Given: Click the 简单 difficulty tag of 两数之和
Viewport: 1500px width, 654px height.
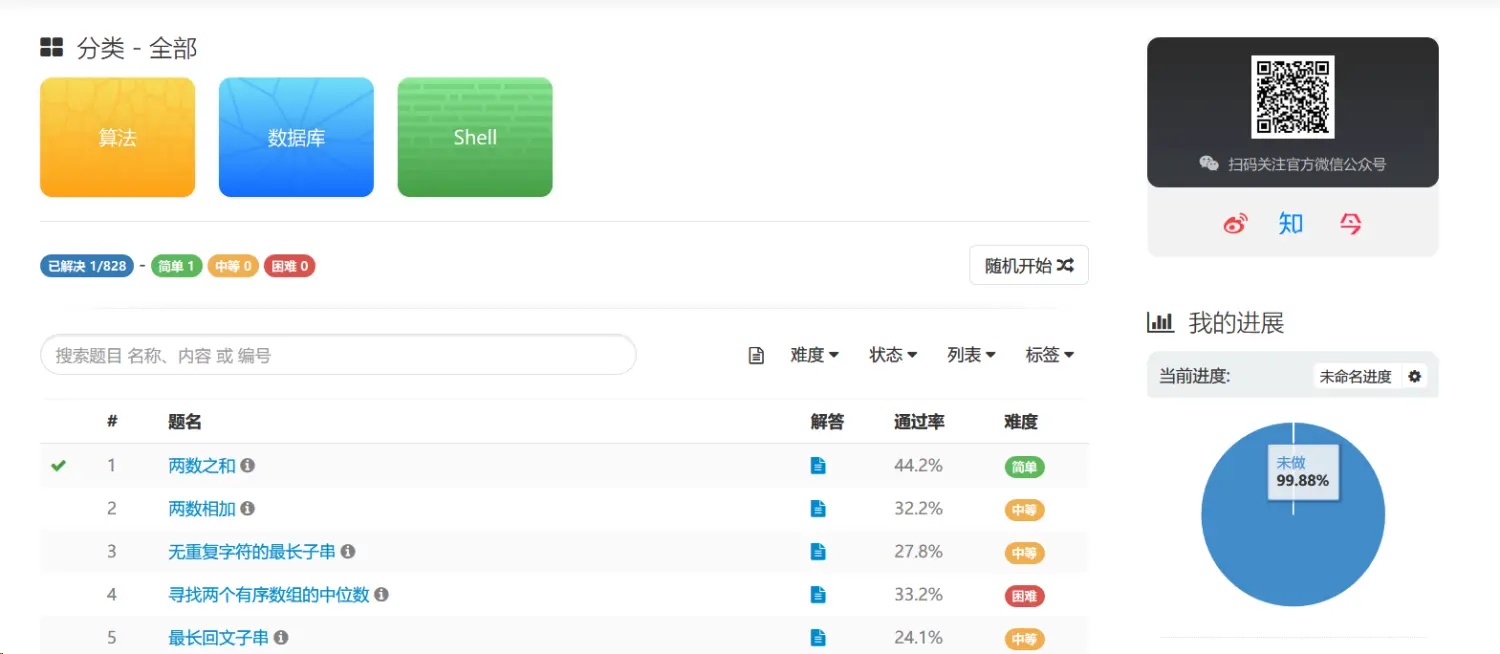Looking at the screenshot, I should (1024, 467).
